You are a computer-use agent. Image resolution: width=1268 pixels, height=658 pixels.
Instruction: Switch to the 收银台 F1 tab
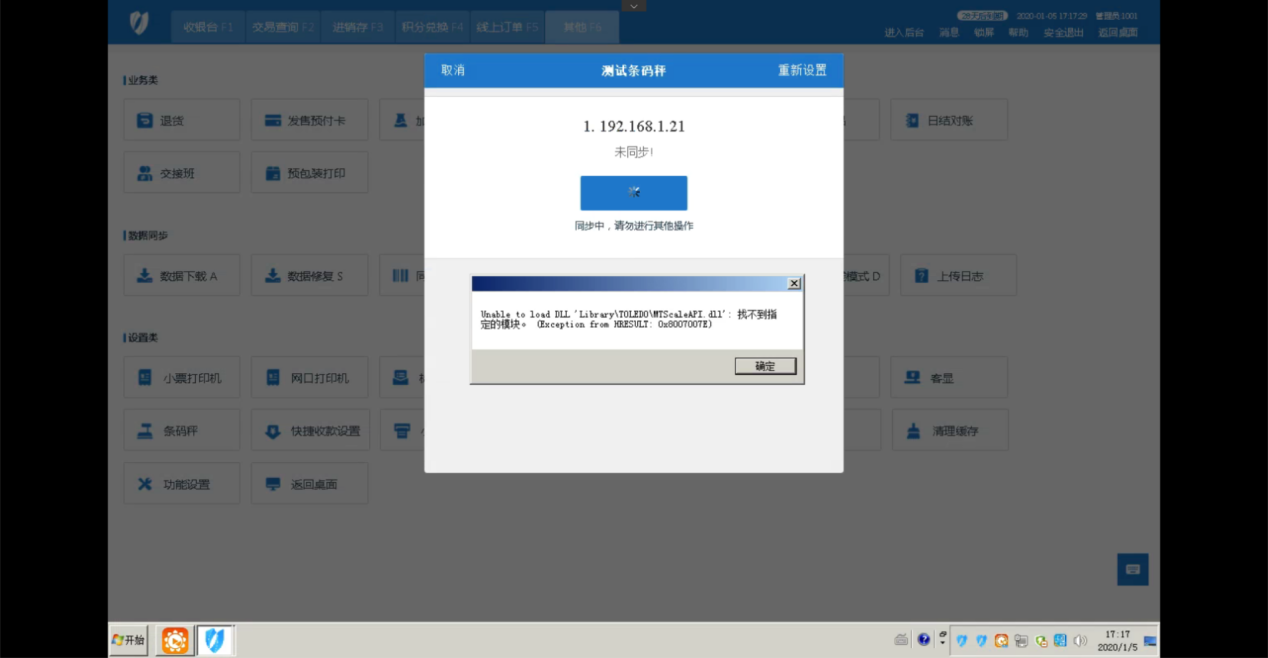(207, 27)
